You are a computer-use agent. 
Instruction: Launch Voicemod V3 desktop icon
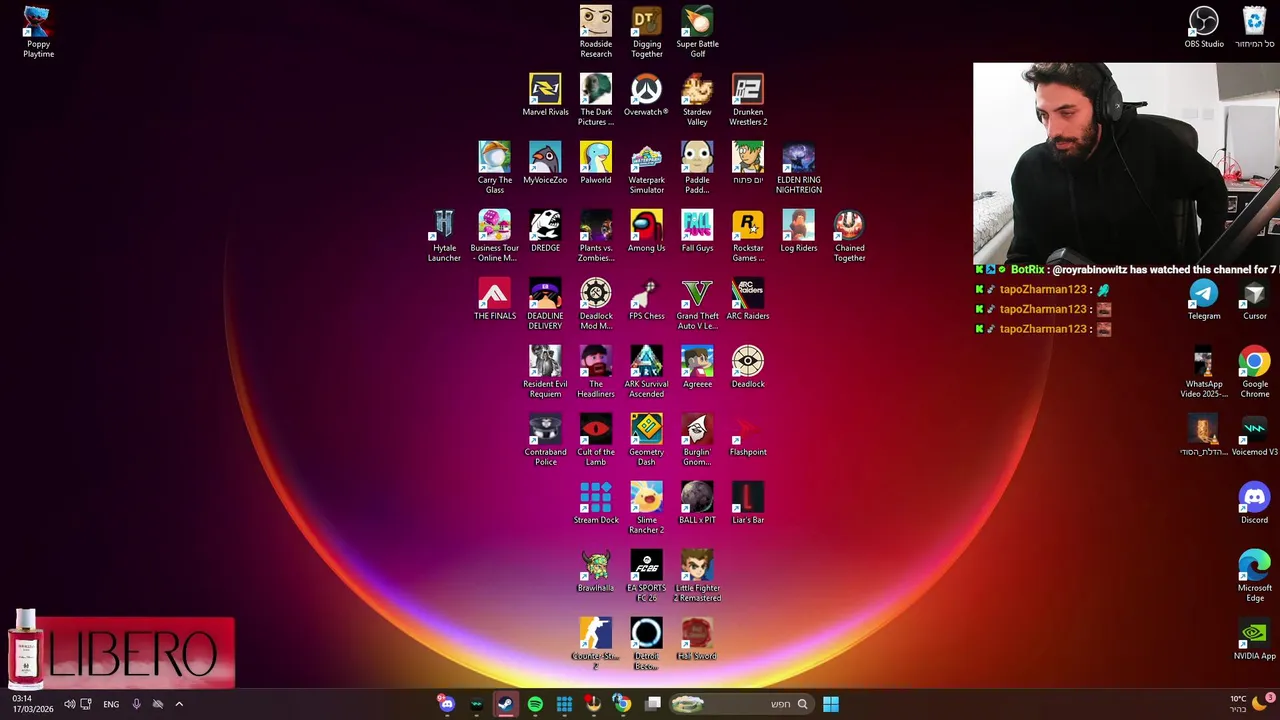coord(1255,435)
